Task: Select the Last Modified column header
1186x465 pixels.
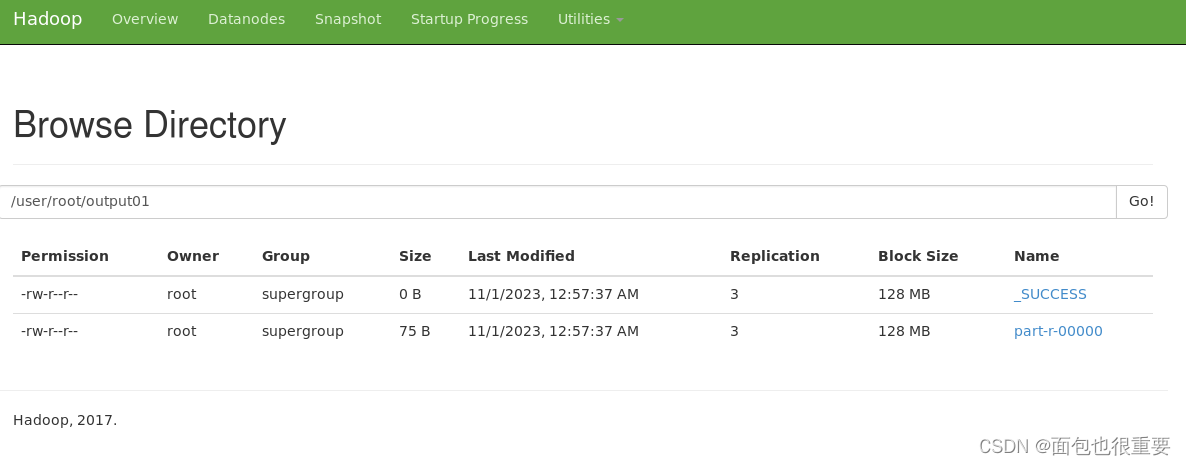Action: [521, 256]
